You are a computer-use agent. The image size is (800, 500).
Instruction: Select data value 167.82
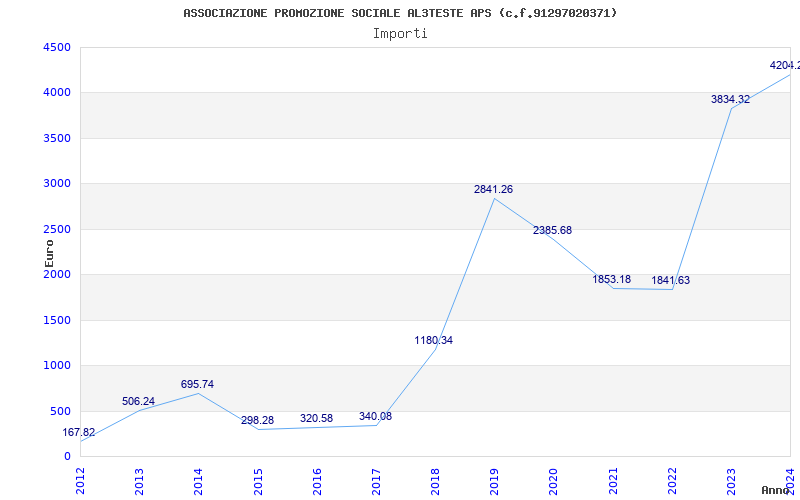click(x=79, y=433)
